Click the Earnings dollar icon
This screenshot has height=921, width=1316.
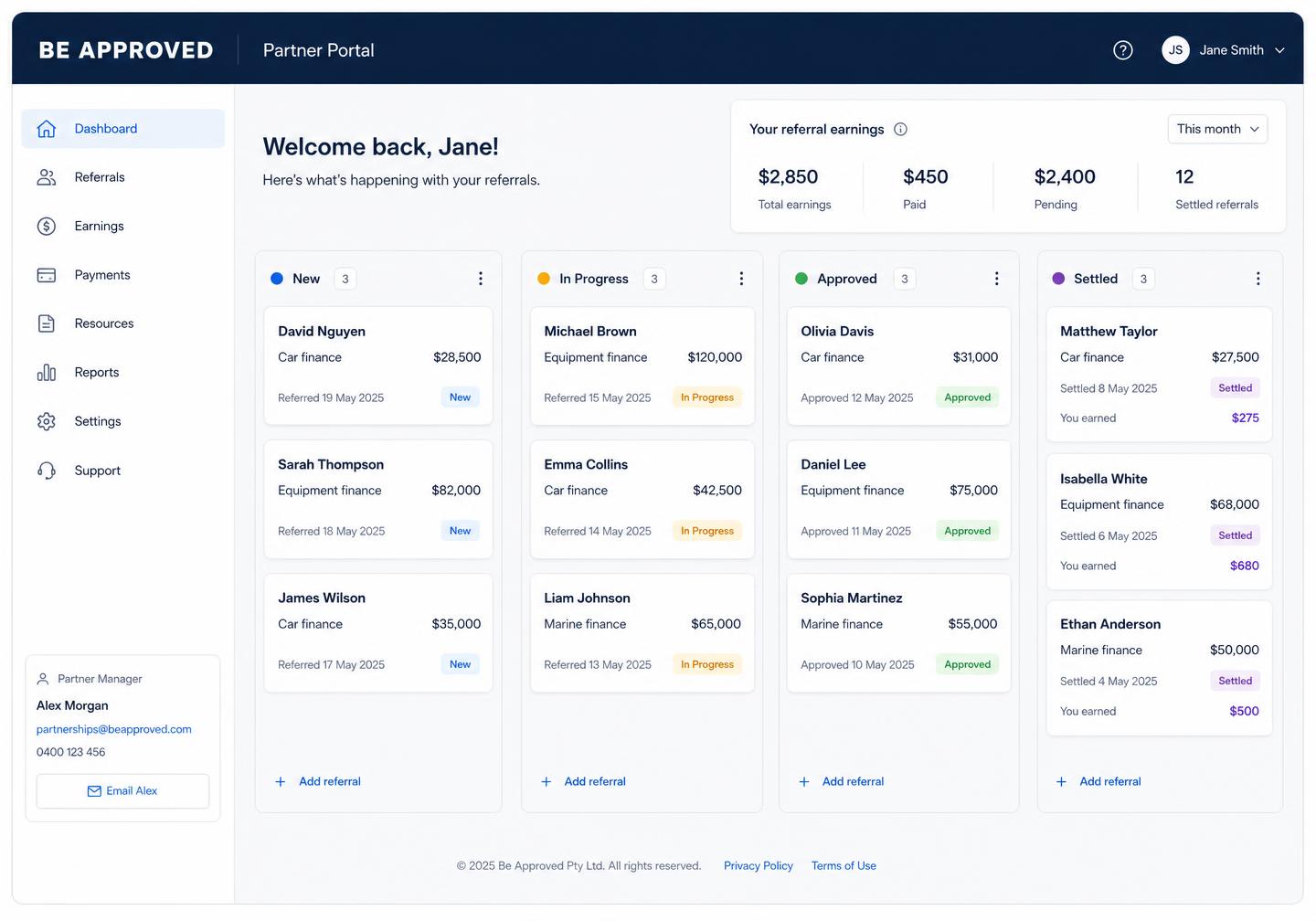[47, 227]
